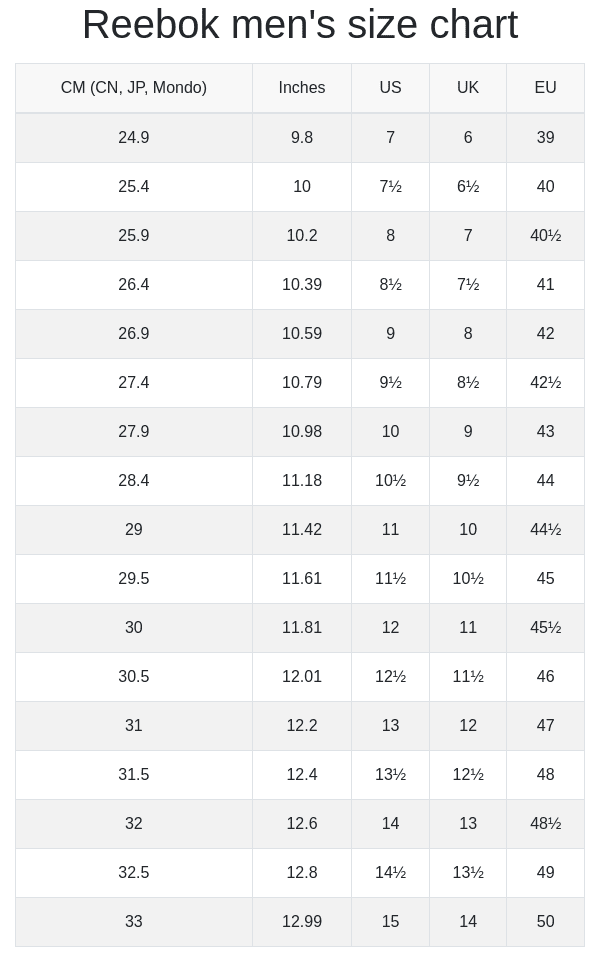
Task: Click the US size 13½ cell
Action: 390,775
